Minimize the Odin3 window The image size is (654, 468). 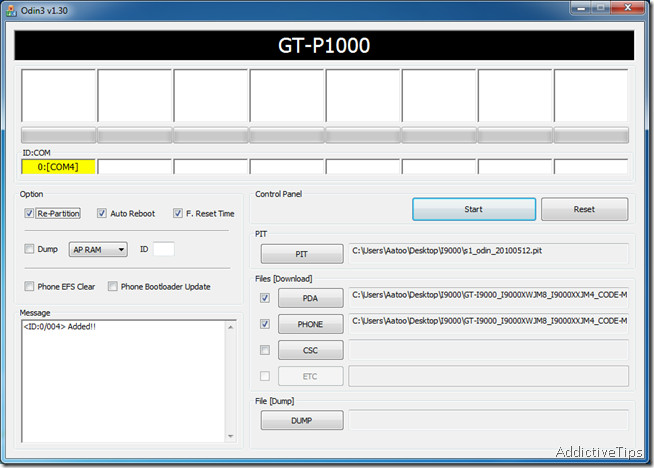581,8
